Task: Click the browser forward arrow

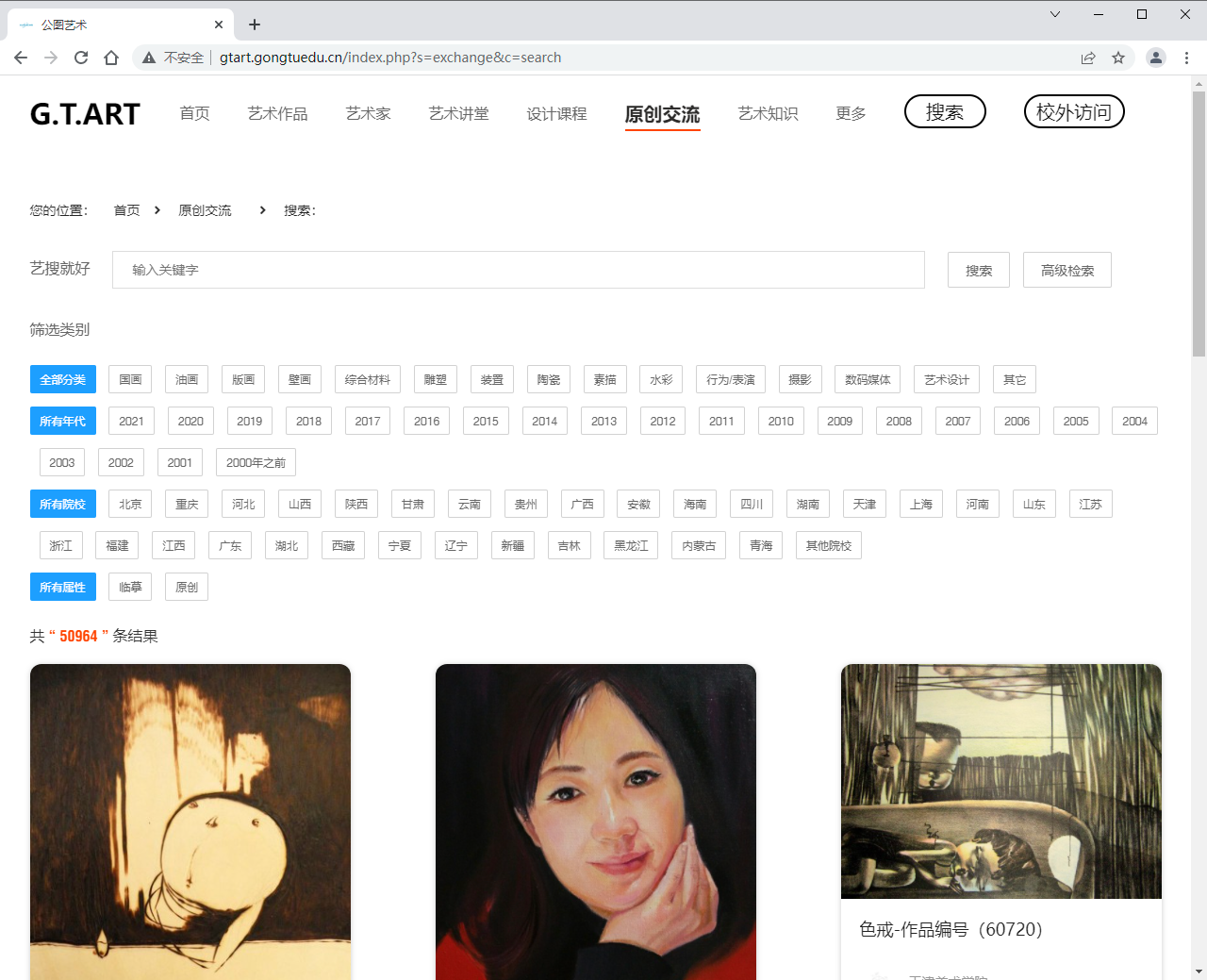Action: 51,58
